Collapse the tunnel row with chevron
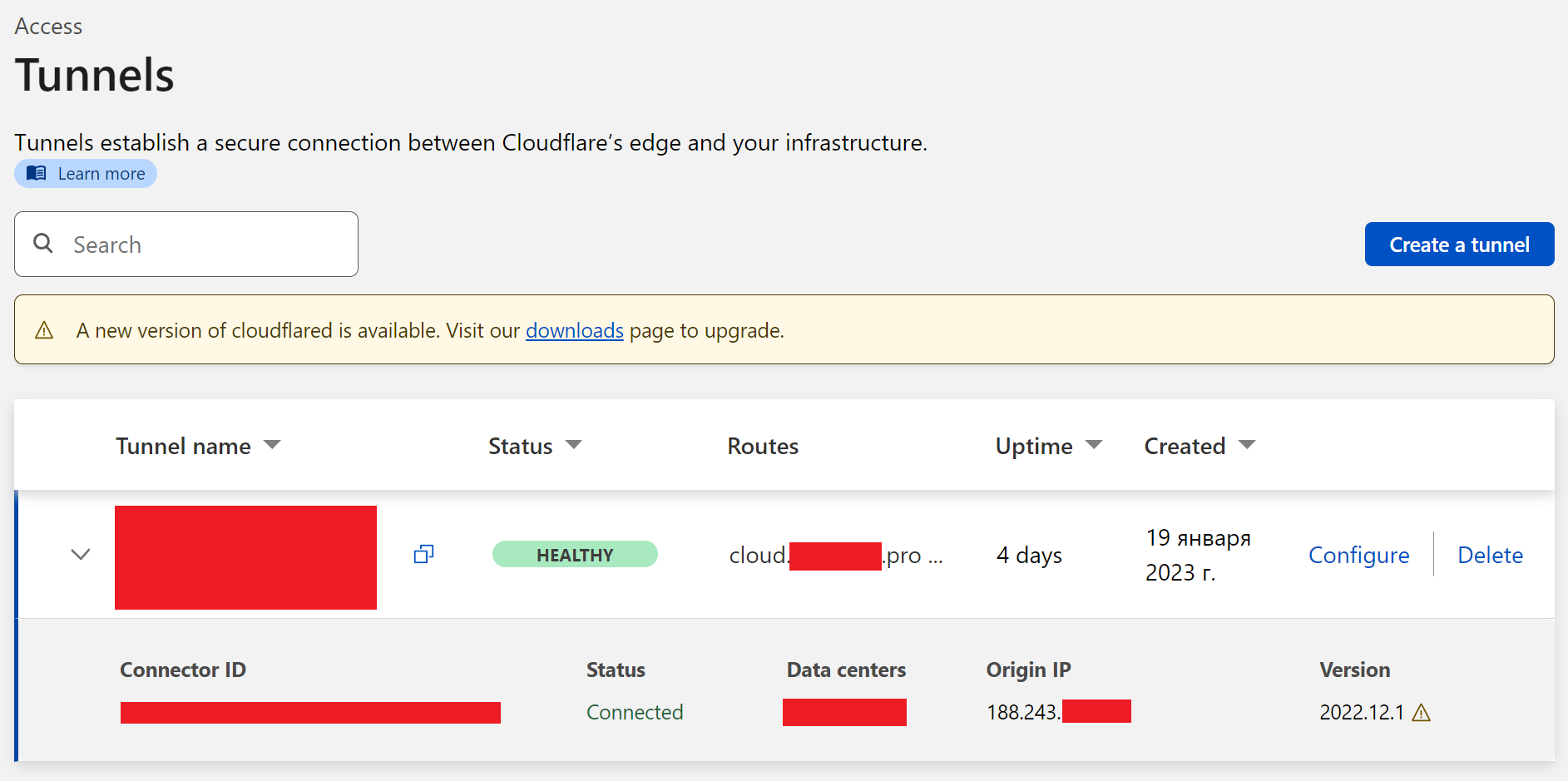The width and height of the screenshot is (1568, 781). (x=81, y=555)
